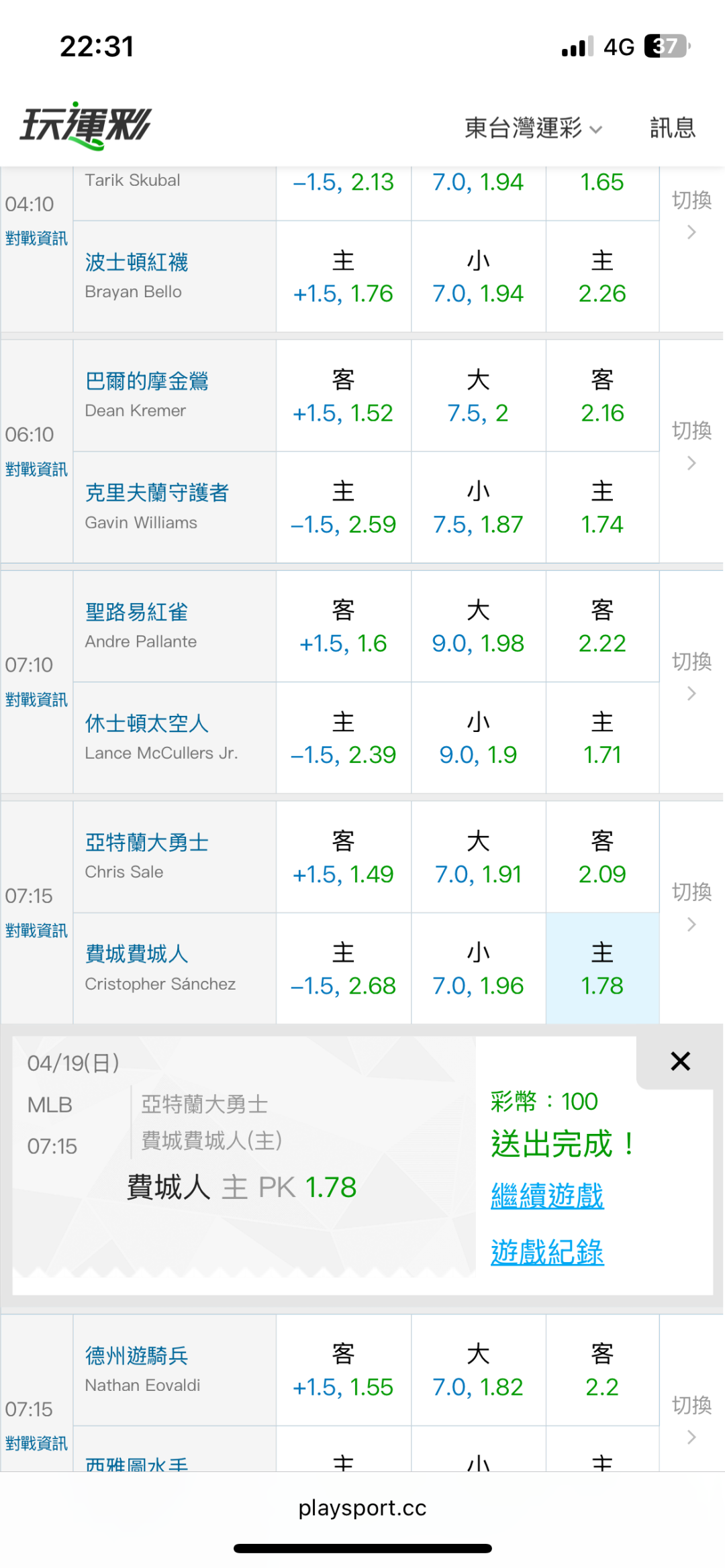Open 對戰資訊 for the 06:10 game

click(x=36, y=469)
